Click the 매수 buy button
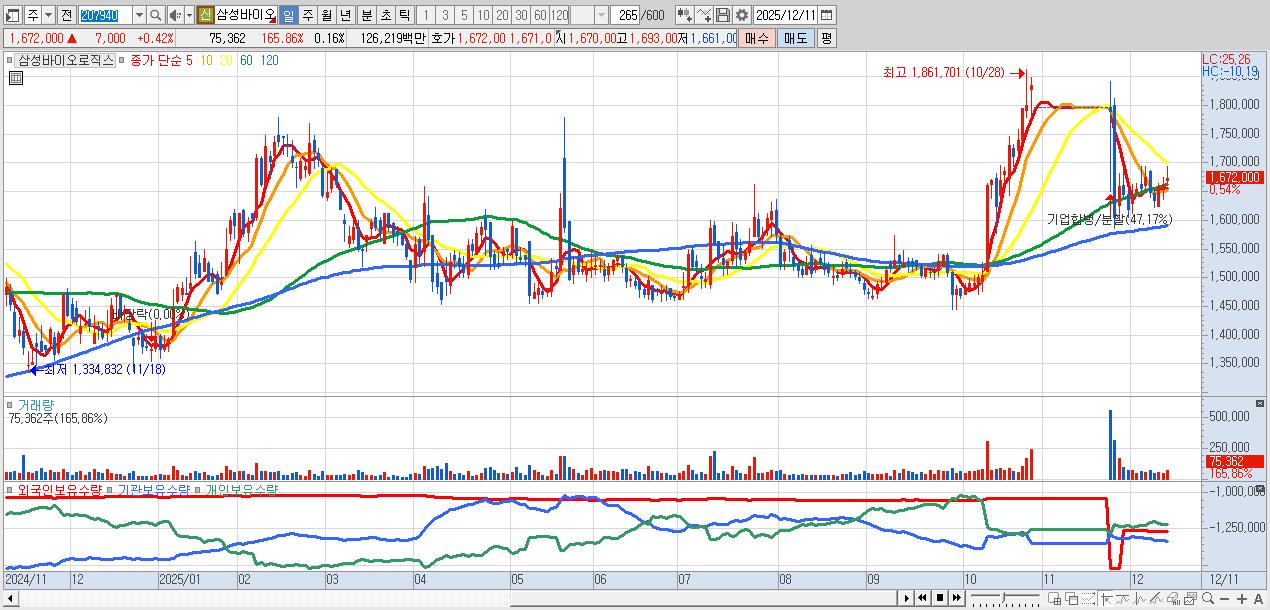 (757, 38)
